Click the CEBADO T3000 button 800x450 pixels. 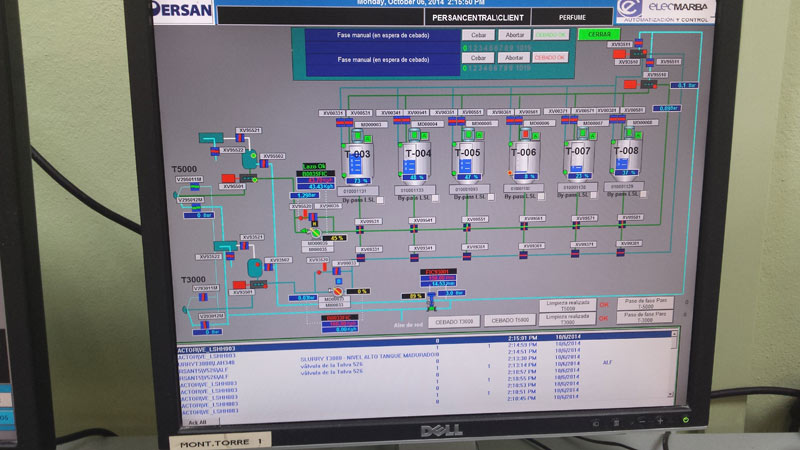454,321
